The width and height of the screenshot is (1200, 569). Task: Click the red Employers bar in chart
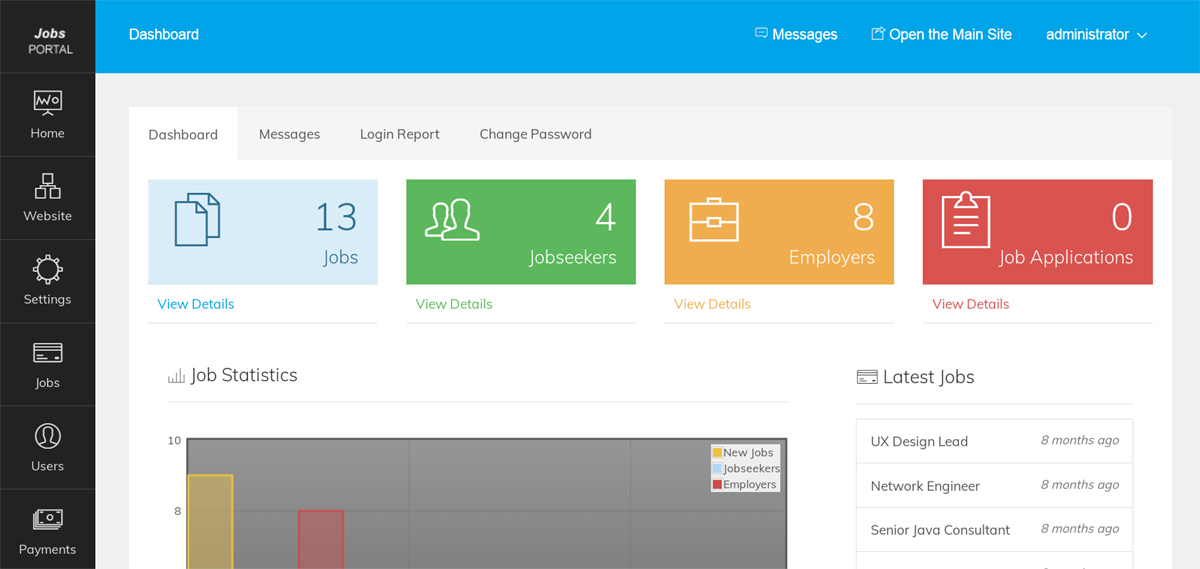[321, 540]
